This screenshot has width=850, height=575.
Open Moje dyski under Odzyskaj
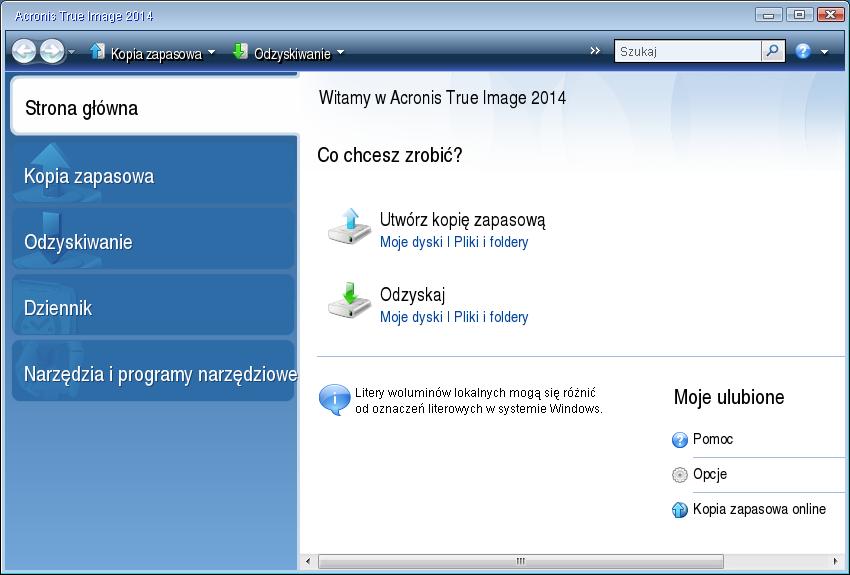point(411,317)
